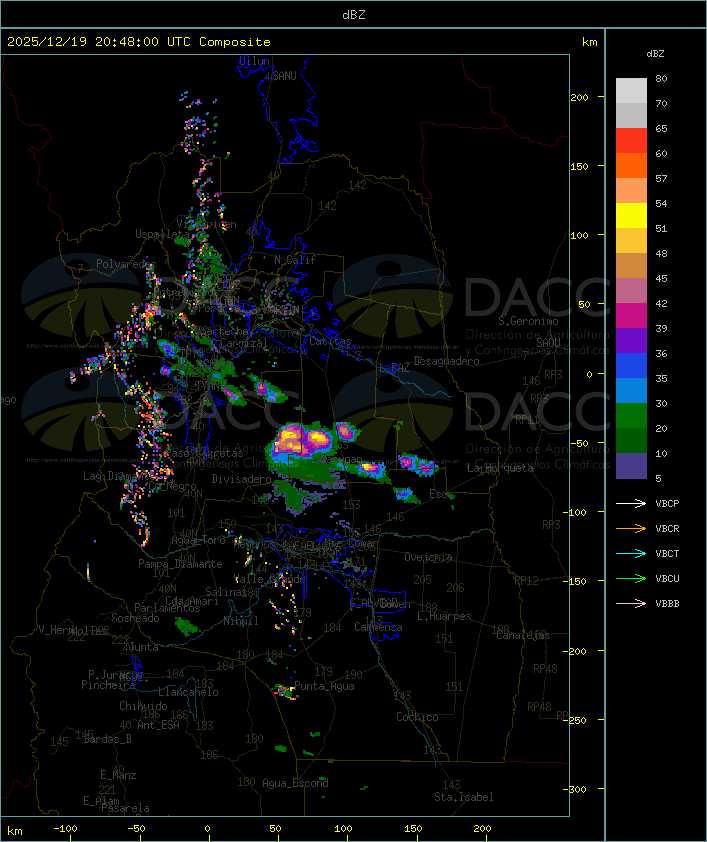Screen dimensions: 707x842
Task: Click the Nihuil place label
Action: point(240,621)
